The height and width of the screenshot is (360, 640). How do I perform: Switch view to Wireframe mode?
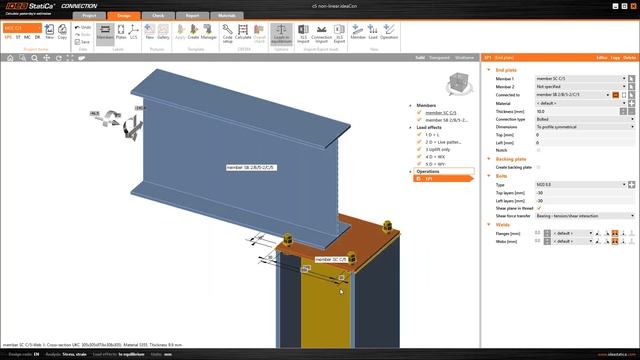coord(464,58)
